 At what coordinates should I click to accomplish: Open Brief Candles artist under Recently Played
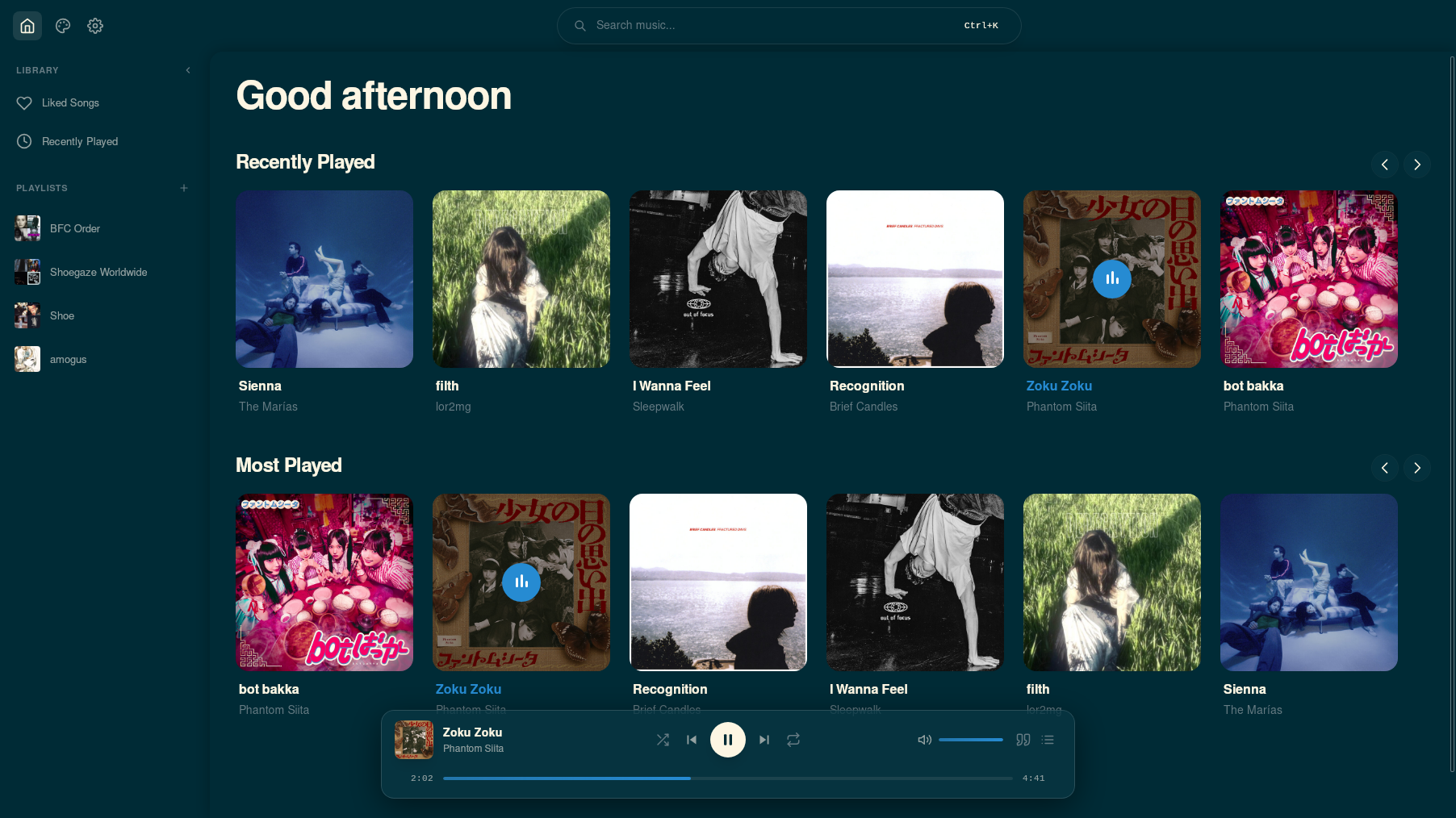point(864,407)
